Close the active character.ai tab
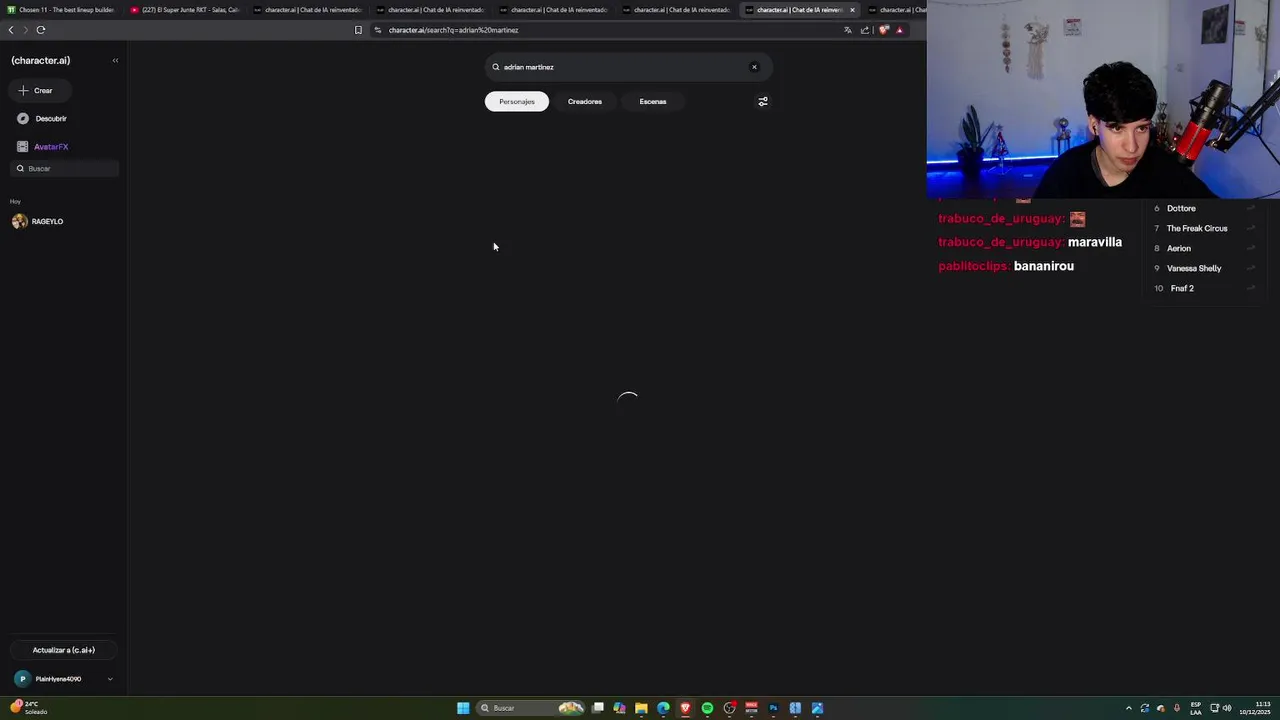 coord(852,10)
